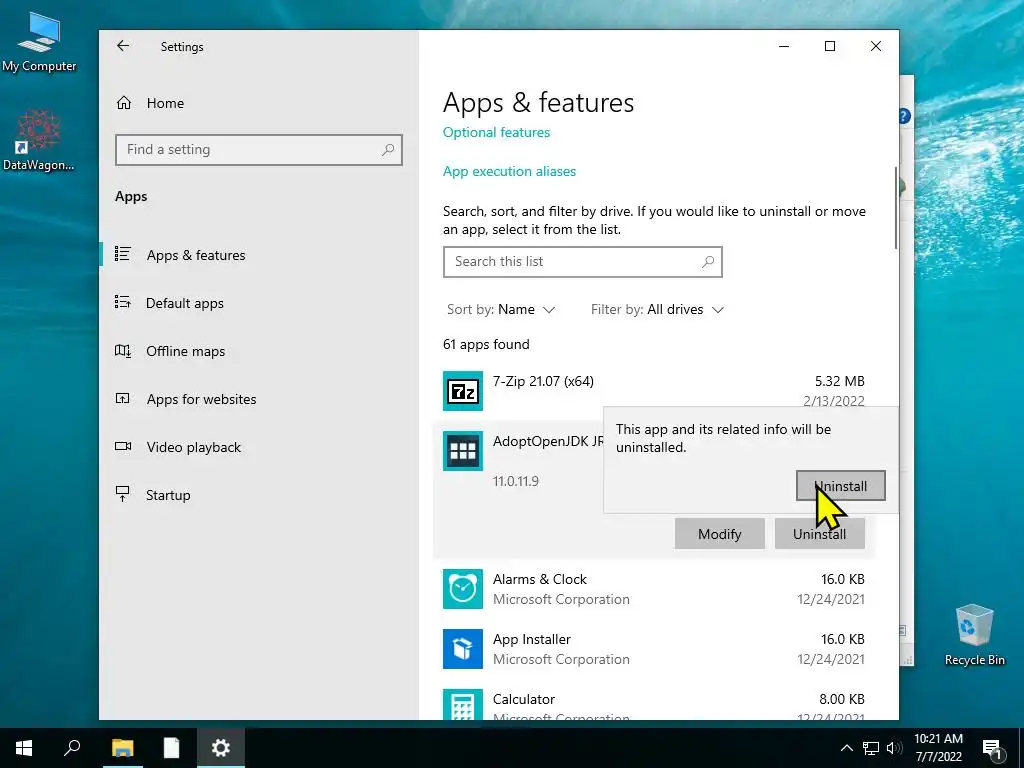
Task: Select the 7-Zip 21.07 (x64) entry
Action: click(x=653, y=391)
